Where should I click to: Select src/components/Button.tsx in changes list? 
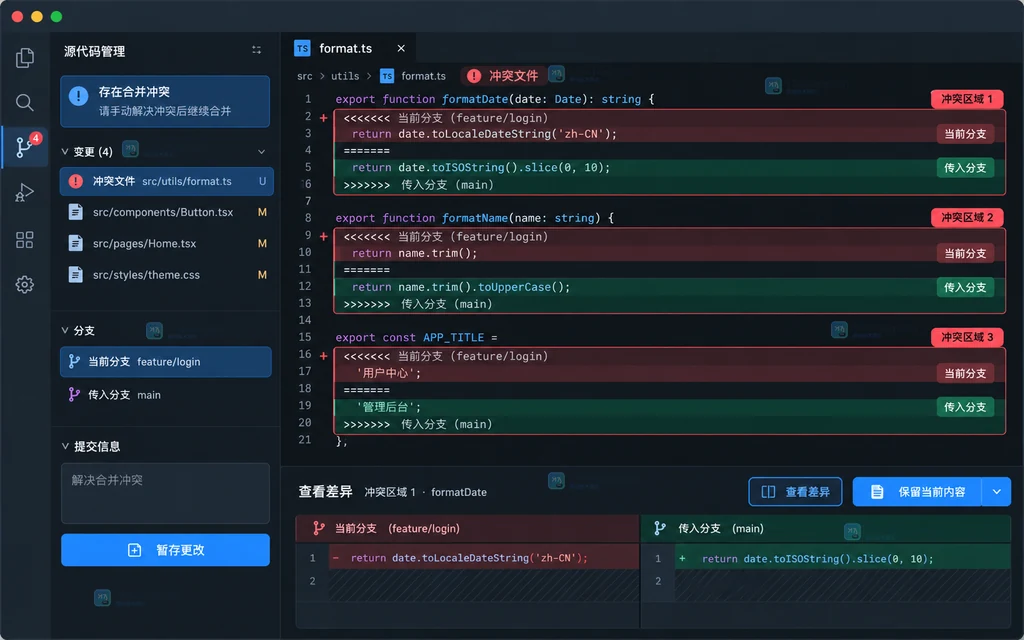click(167, 212)
